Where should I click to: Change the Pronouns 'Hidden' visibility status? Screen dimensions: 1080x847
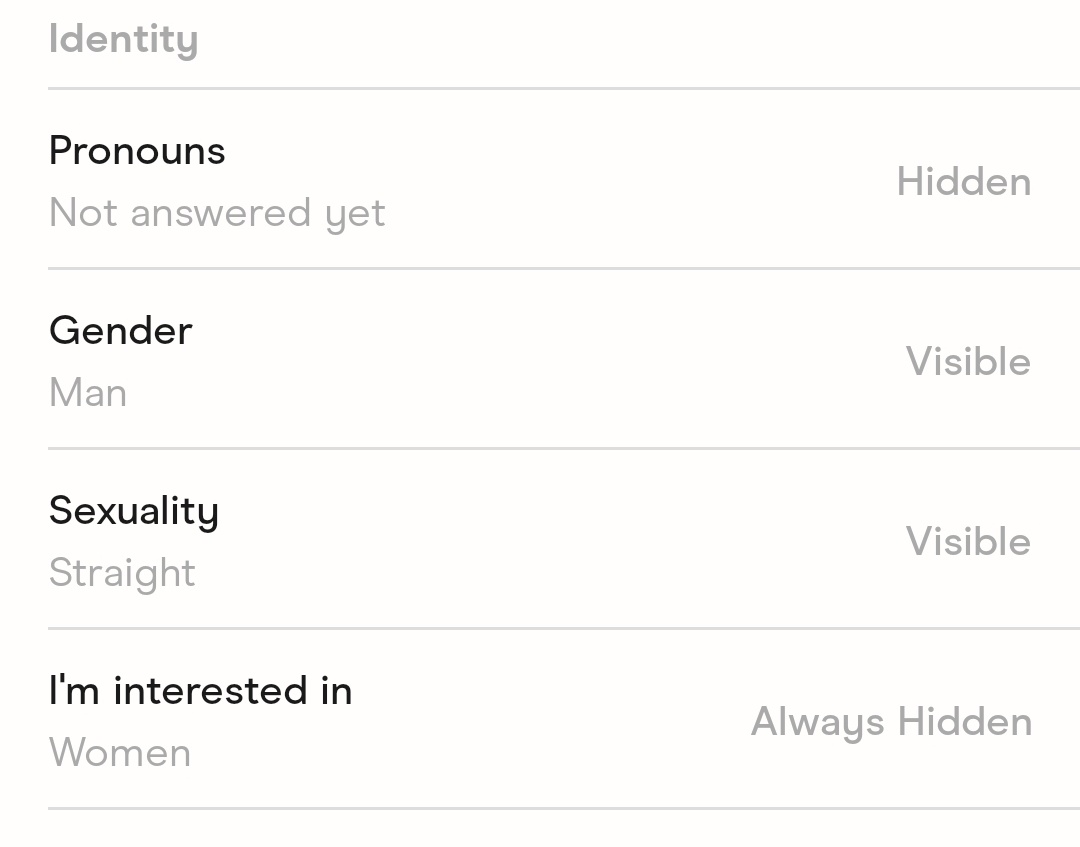pyautogui.click(x=963, y=182)
